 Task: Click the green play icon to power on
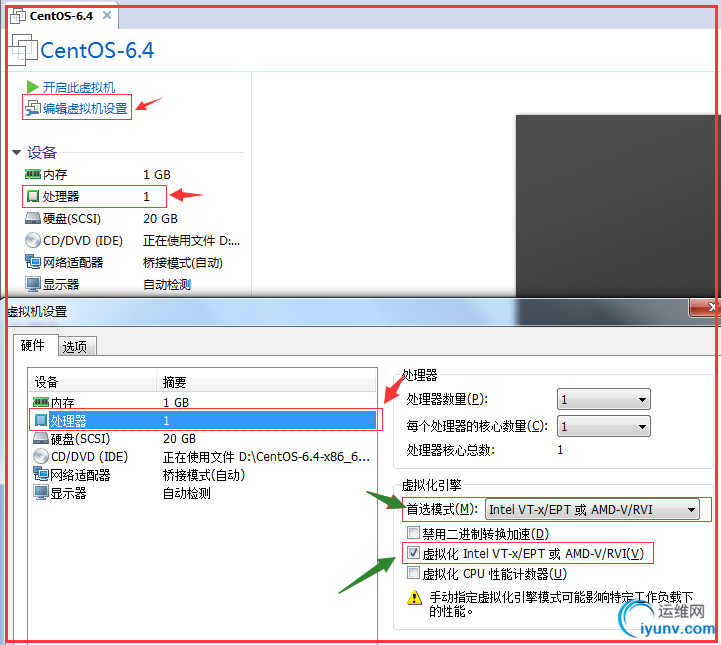point(32,87)
